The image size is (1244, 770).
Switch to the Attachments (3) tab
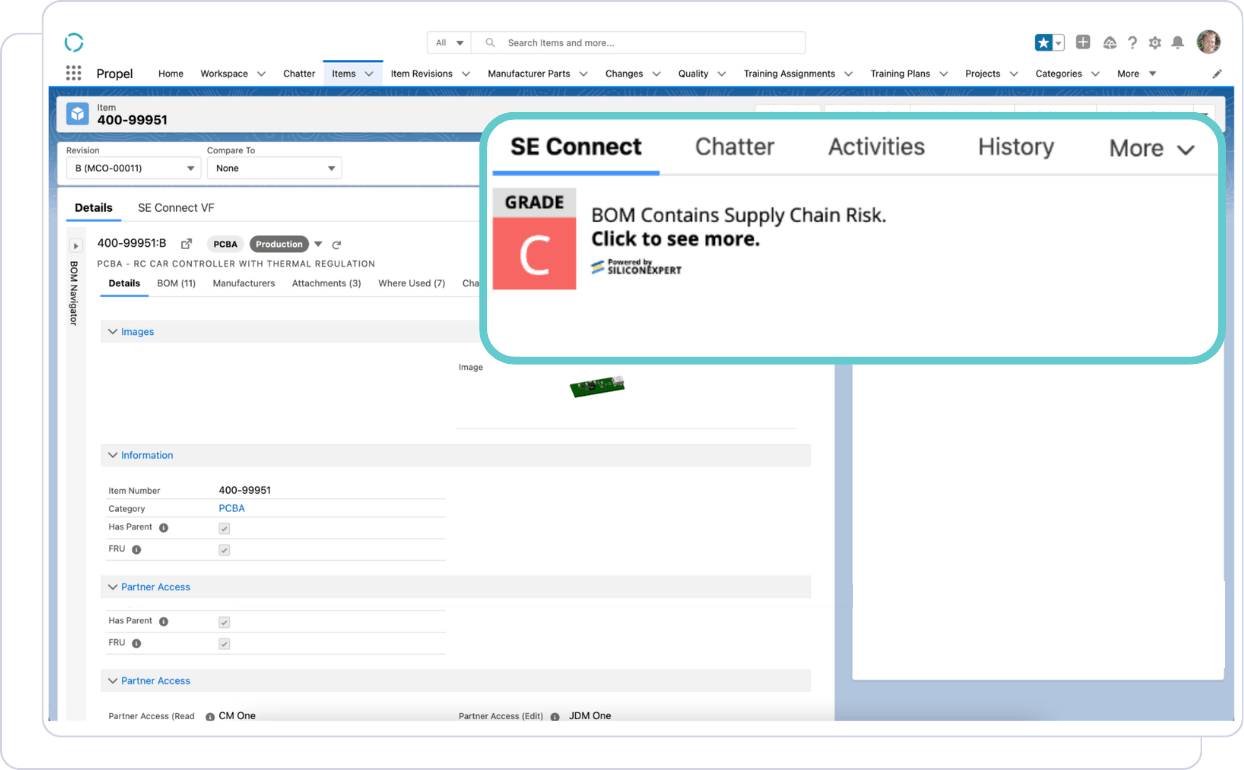click(x=326, y=283)
